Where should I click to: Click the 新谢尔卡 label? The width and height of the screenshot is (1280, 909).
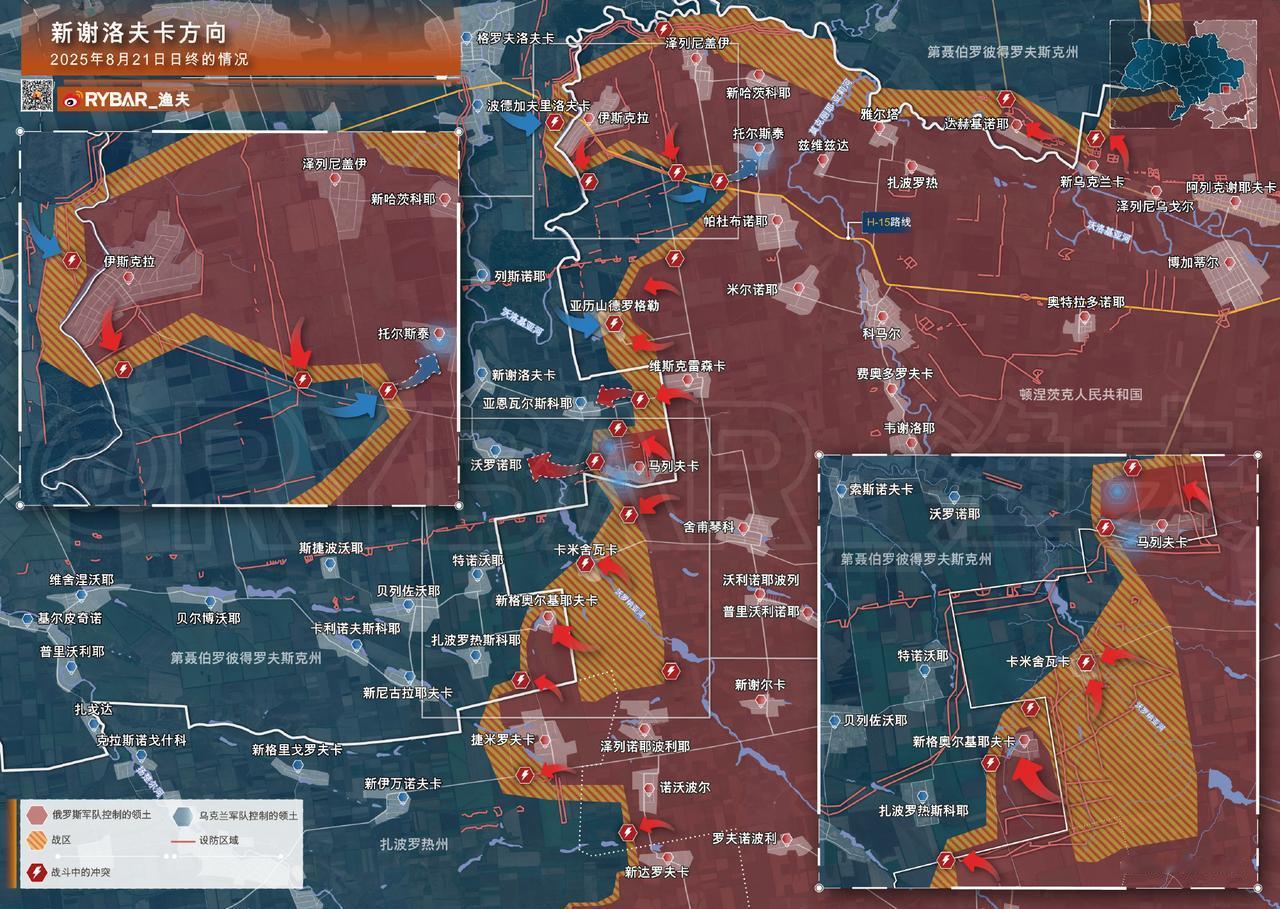(x=760, y=685)
